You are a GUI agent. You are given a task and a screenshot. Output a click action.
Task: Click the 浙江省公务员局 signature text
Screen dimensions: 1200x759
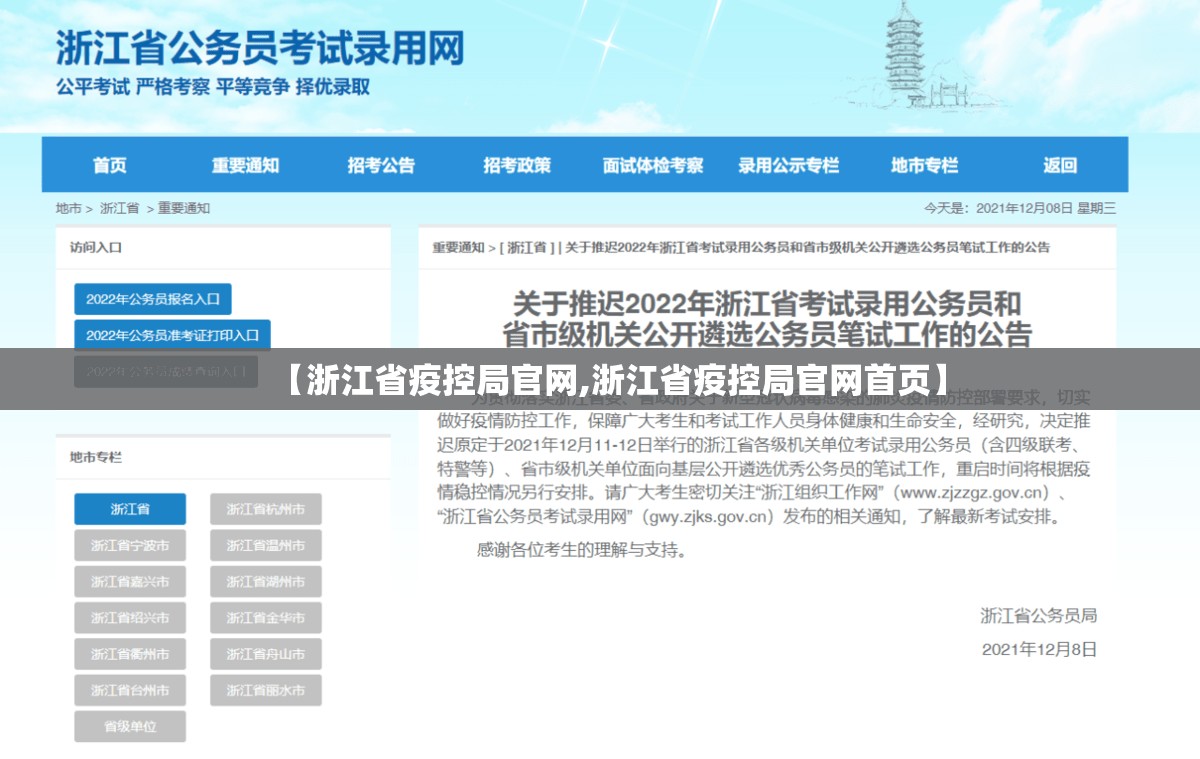[x=1039, y=615]
